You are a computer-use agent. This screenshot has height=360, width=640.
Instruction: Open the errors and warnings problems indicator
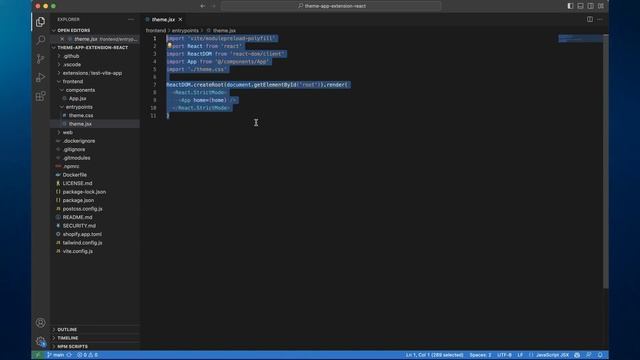coord(87,355)
